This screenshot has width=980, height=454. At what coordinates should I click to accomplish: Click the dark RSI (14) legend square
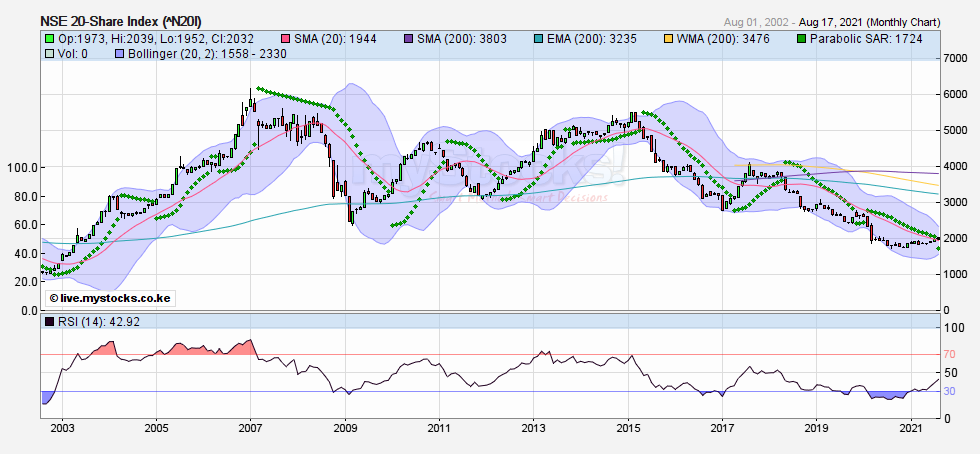[48, 323]
